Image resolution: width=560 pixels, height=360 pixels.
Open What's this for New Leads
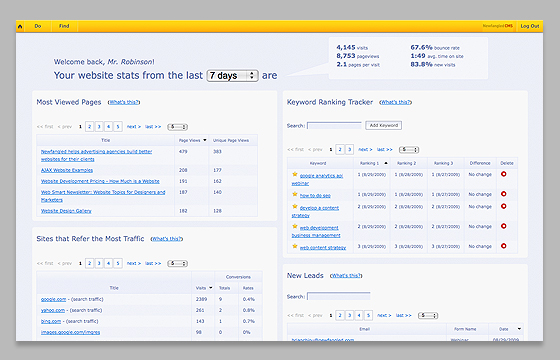[346, 276]
